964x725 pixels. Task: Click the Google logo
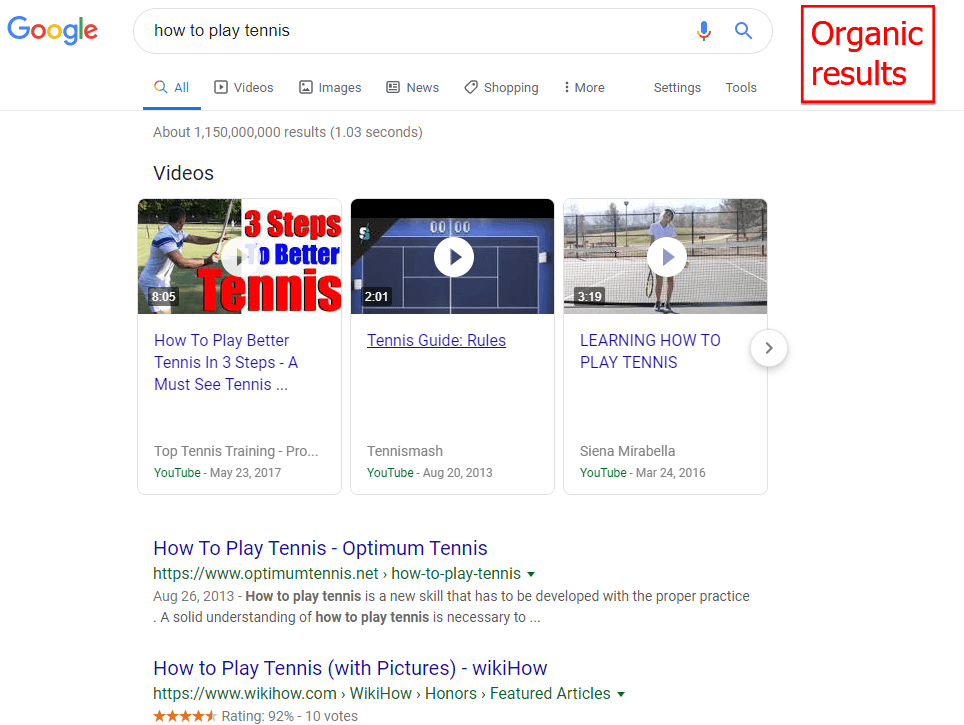point(52,30)
